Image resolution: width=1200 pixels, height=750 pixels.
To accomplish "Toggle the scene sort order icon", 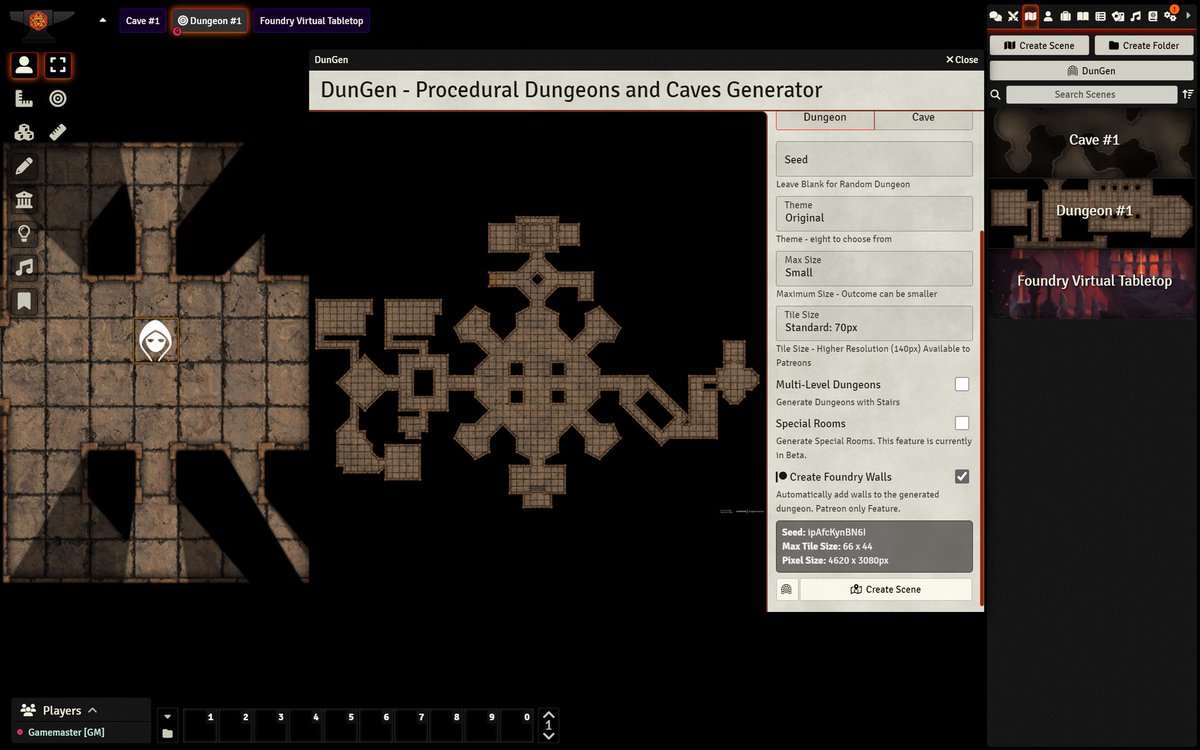I will 1187,94.
